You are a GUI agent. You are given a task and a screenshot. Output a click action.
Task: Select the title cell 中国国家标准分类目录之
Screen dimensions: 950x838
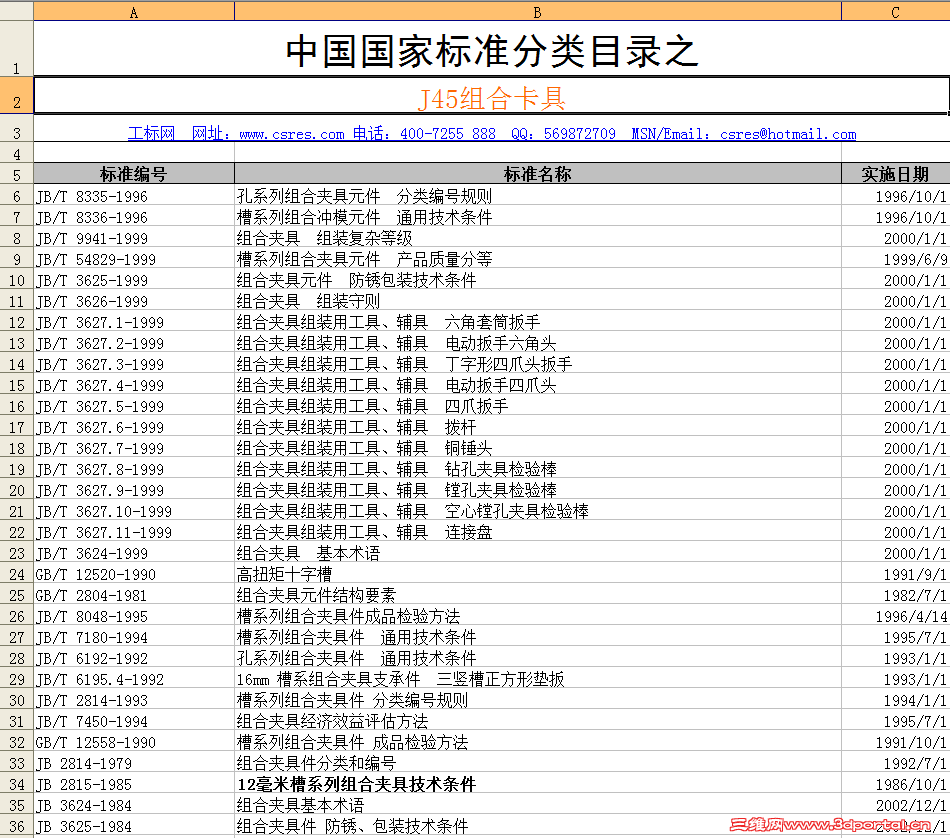click(x=492, y=50)
